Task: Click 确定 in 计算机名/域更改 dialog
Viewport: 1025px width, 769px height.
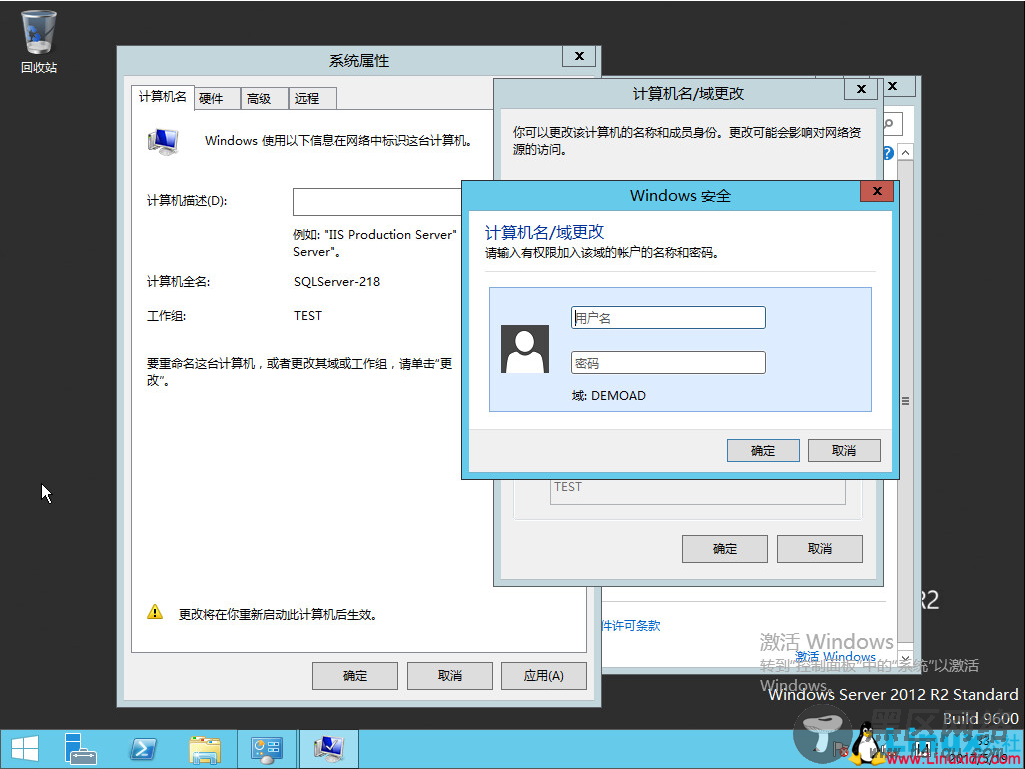Action: pyautogui.click(x=724, y=549)
